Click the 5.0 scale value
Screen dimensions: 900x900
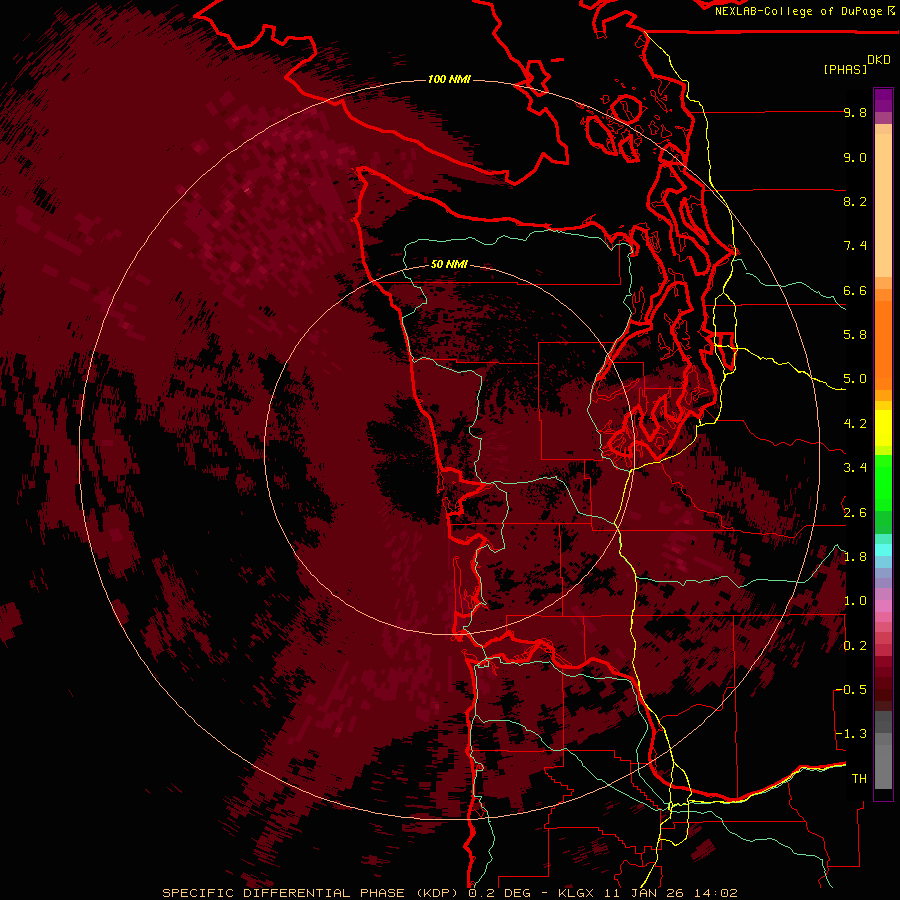coord(855,379)
